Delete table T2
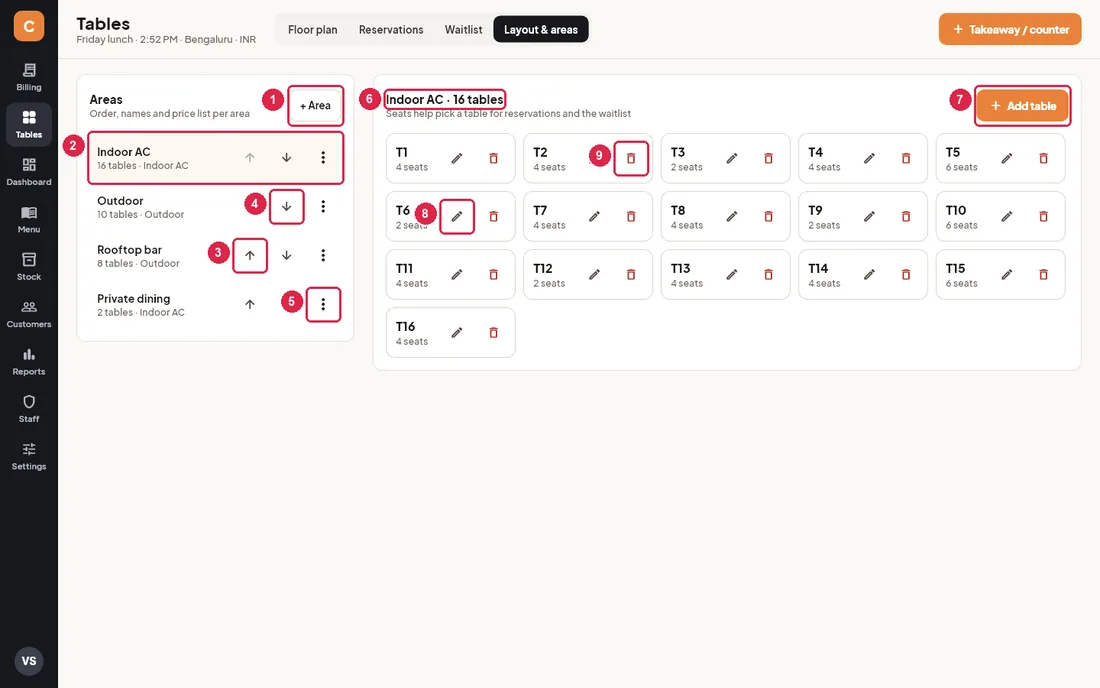This screenshot has width=1100, height=688. [x=631, y=158]
